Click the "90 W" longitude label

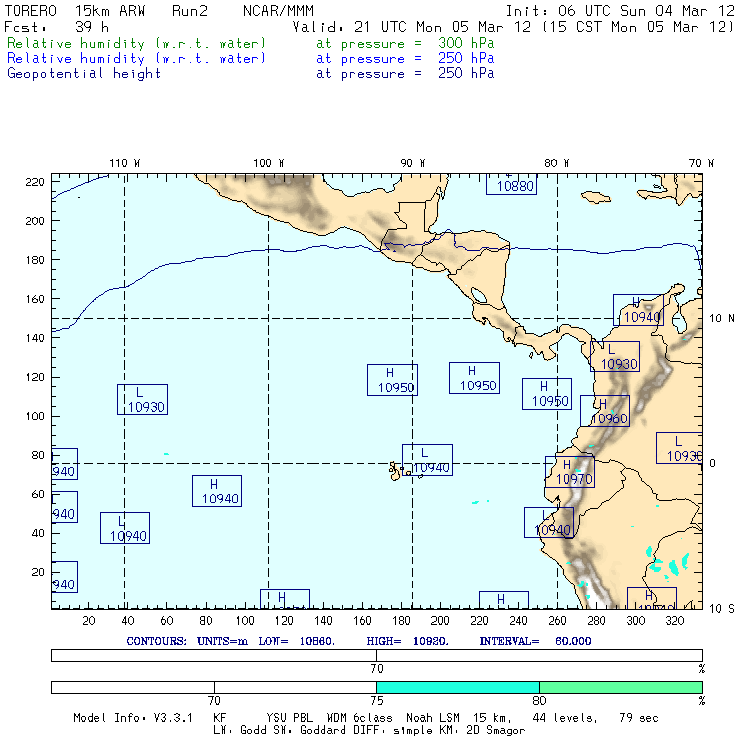[x=412, y=163]
